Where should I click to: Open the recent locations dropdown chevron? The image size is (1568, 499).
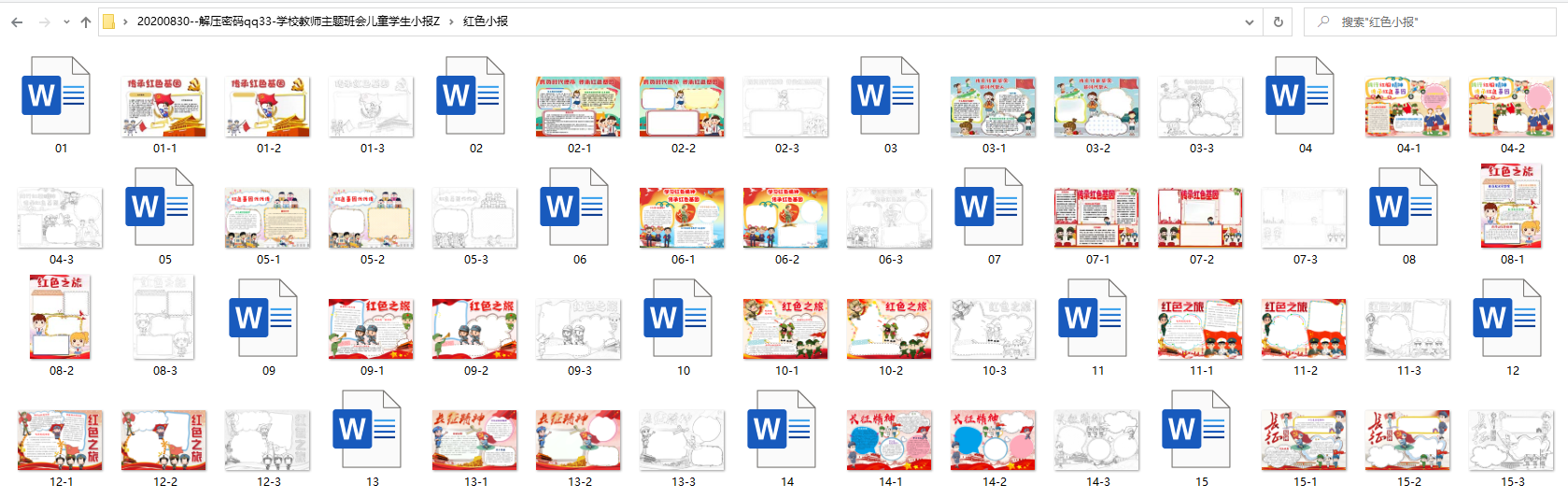(66, 21)
